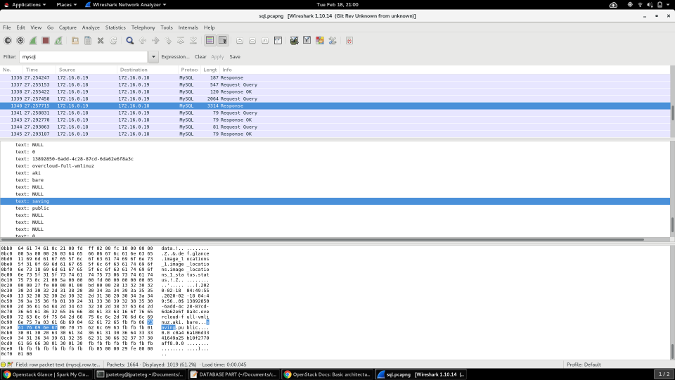Zoom out text size icon
The width and height of the screenshot is (675, 380).
coord(252,40)
